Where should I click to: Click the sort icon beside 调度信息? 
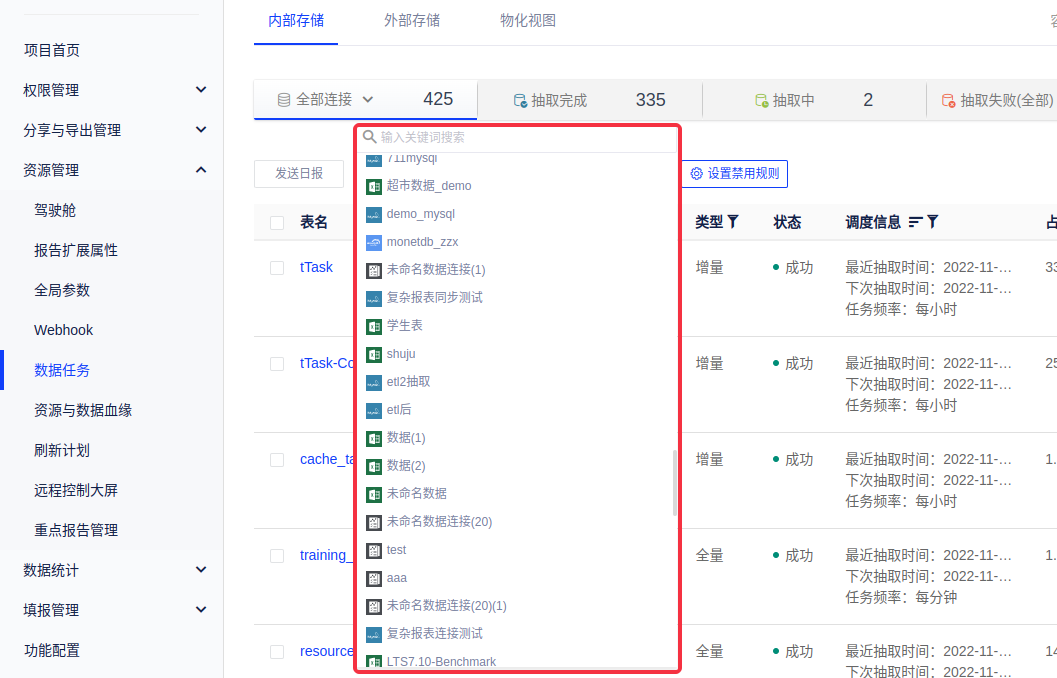coord(915,222)
